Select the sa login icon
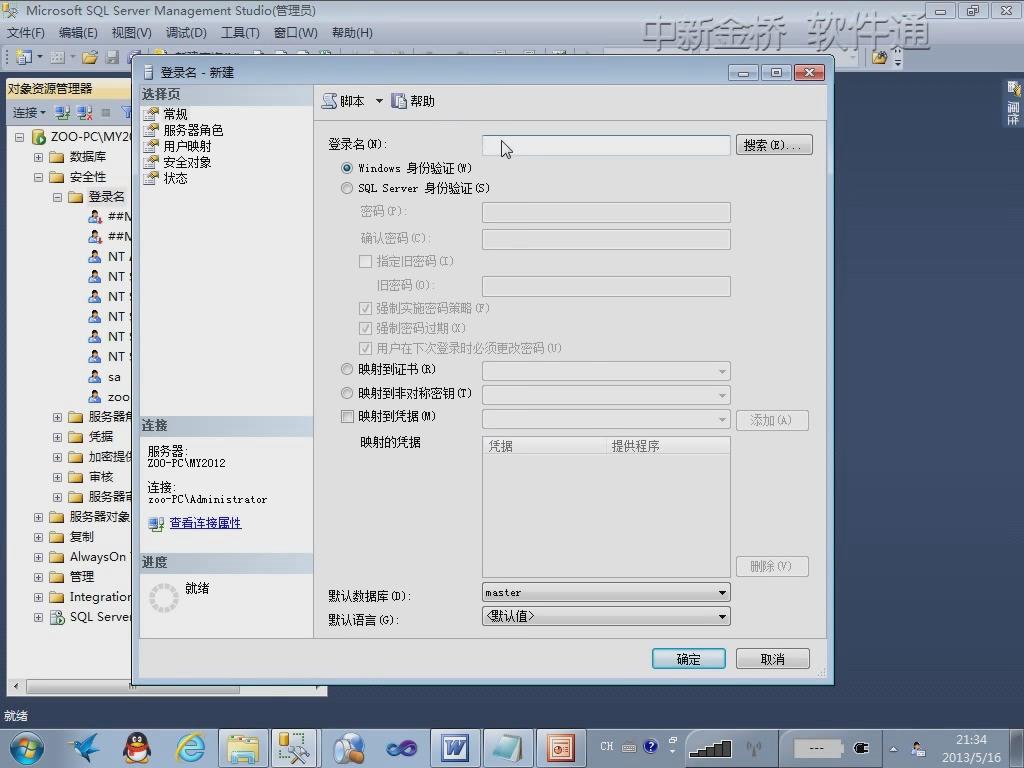 click(x=95, y=377)
